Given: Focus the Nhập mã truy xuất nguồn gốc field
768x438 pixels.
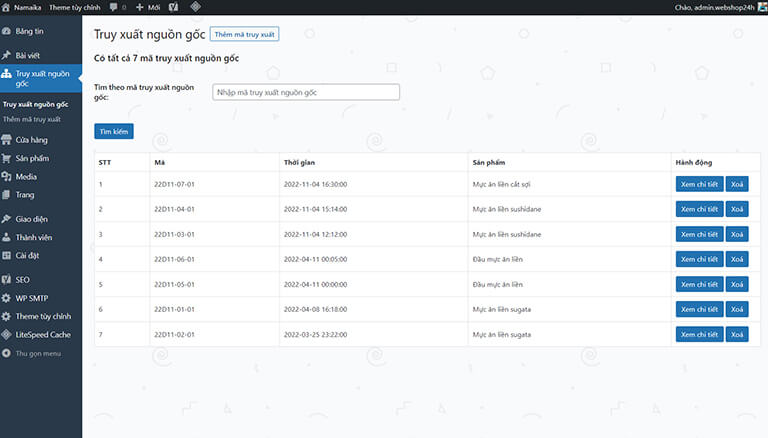Looking at the screenshot, I should 306,92.
